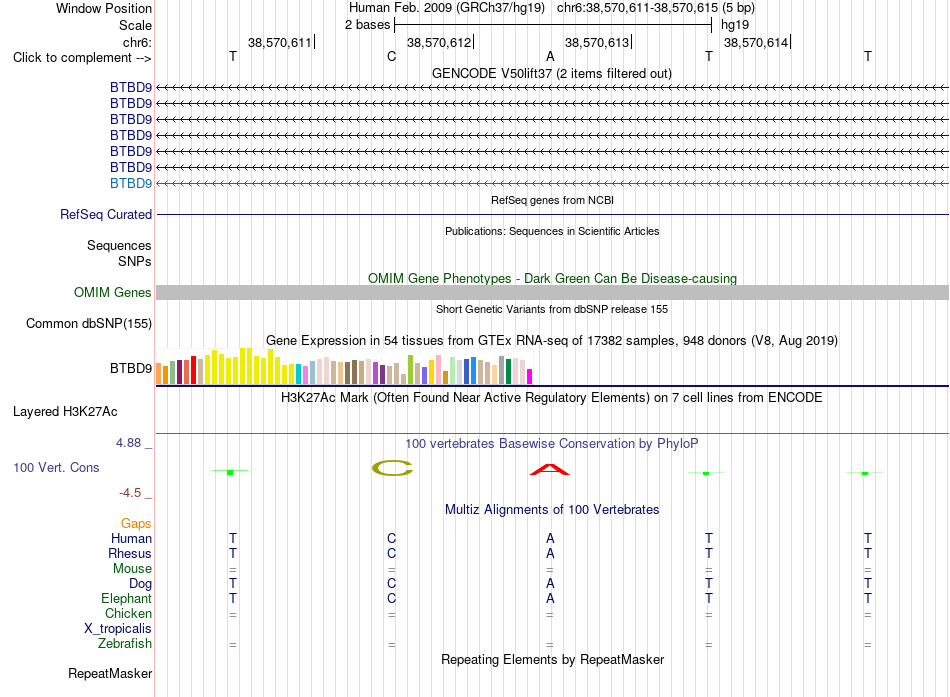Click position label 38,570,613

[x=597, y=42]
